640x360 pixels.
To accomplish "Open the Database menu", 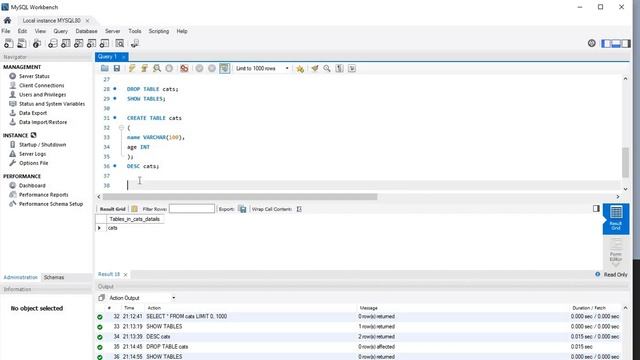I will 86,31.
